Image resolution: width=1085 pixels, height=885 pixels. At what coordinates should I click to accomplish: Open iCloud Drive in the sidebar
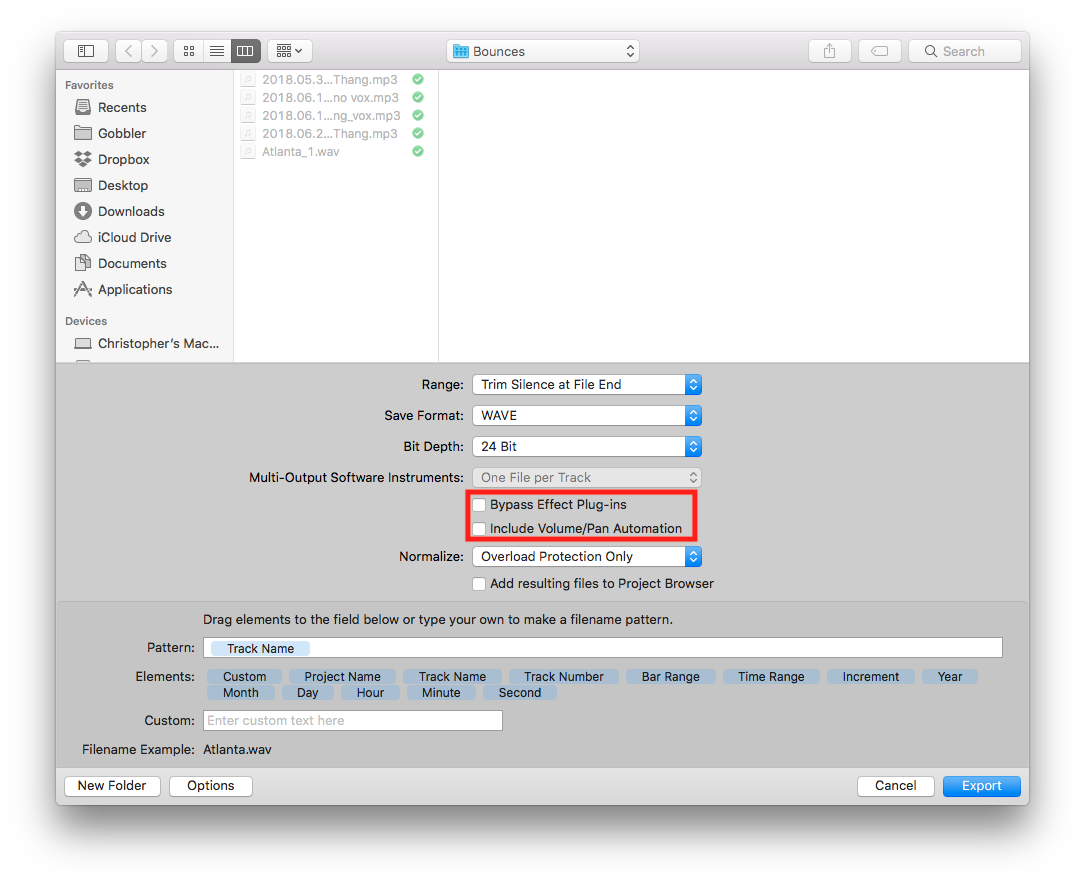tap(123, 237)
